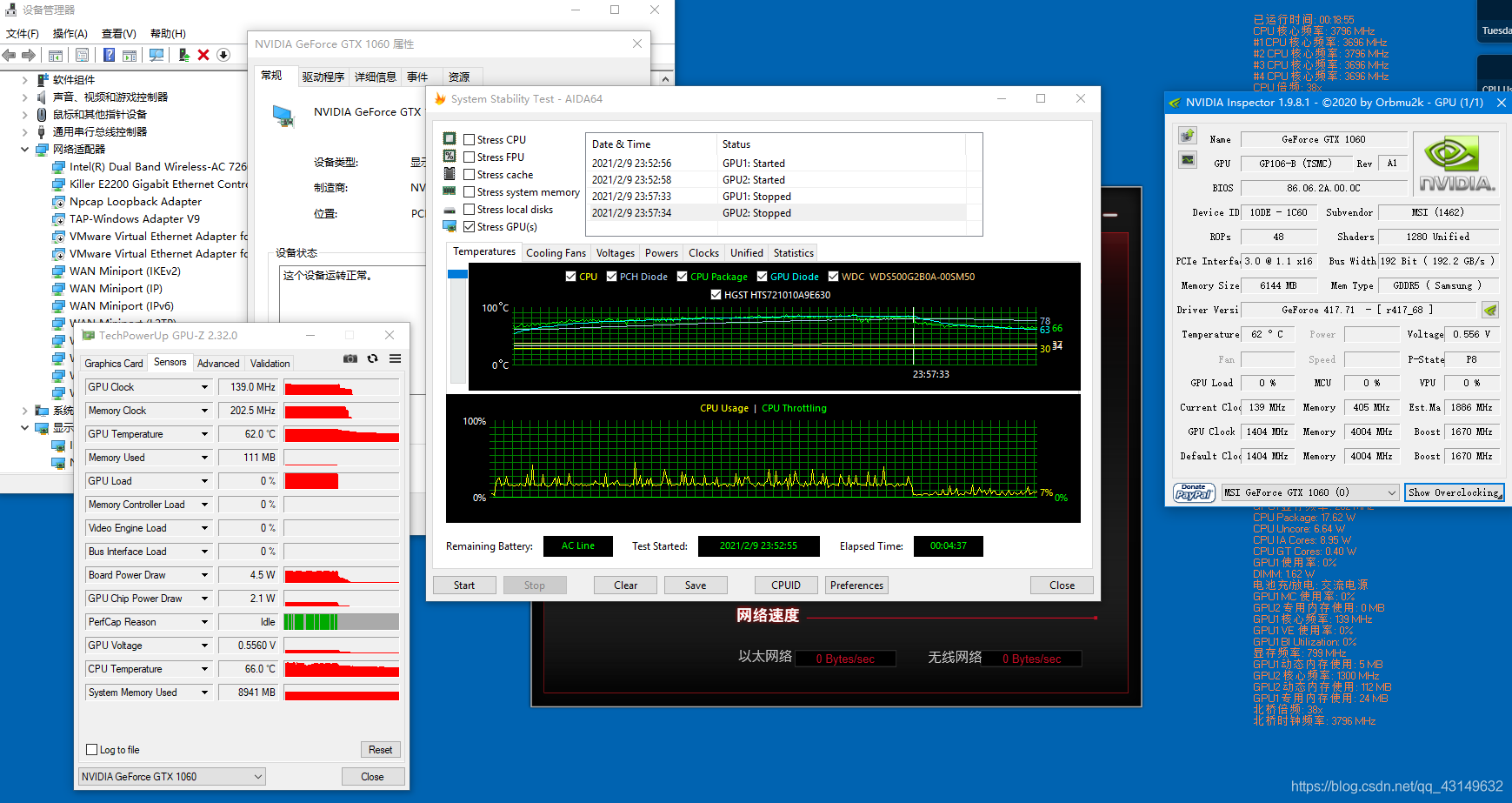Viewport: 1512px width, 803px height.
Task: Expand the 通用串行总线控制器 tree node
Action: click(24, 131)
